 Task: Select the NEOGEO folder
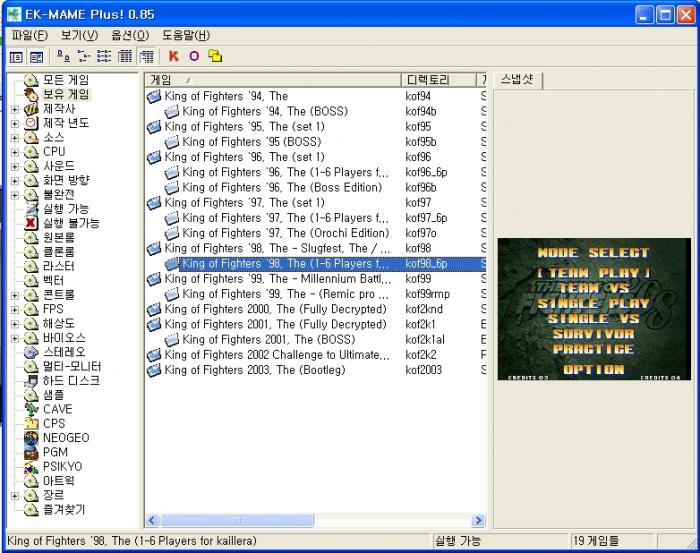(x=66, y=438)
